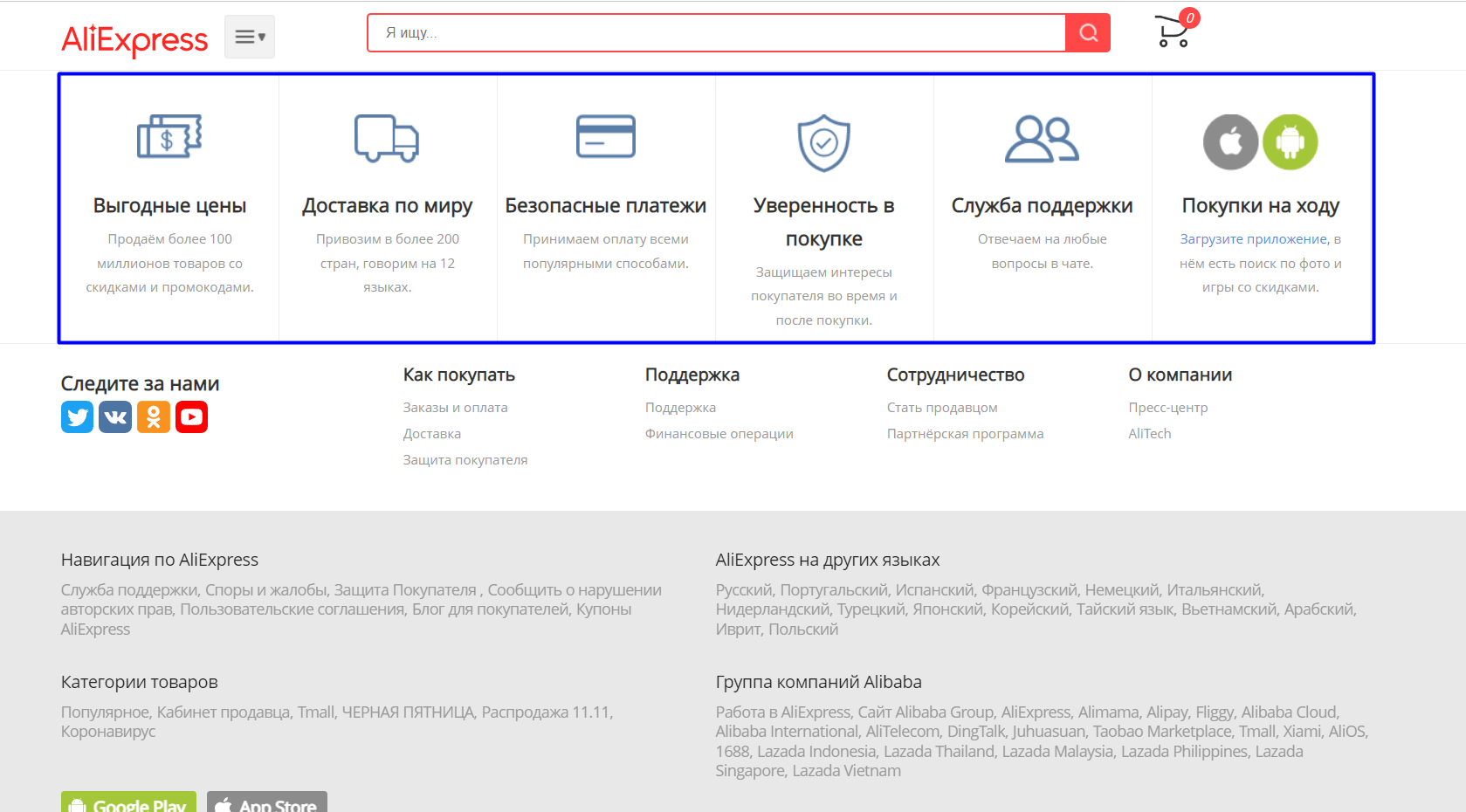Screen dimensions: 1466x812
Task: Open the VK social icon
Action: pyautogui.click(x=115, y=417)
